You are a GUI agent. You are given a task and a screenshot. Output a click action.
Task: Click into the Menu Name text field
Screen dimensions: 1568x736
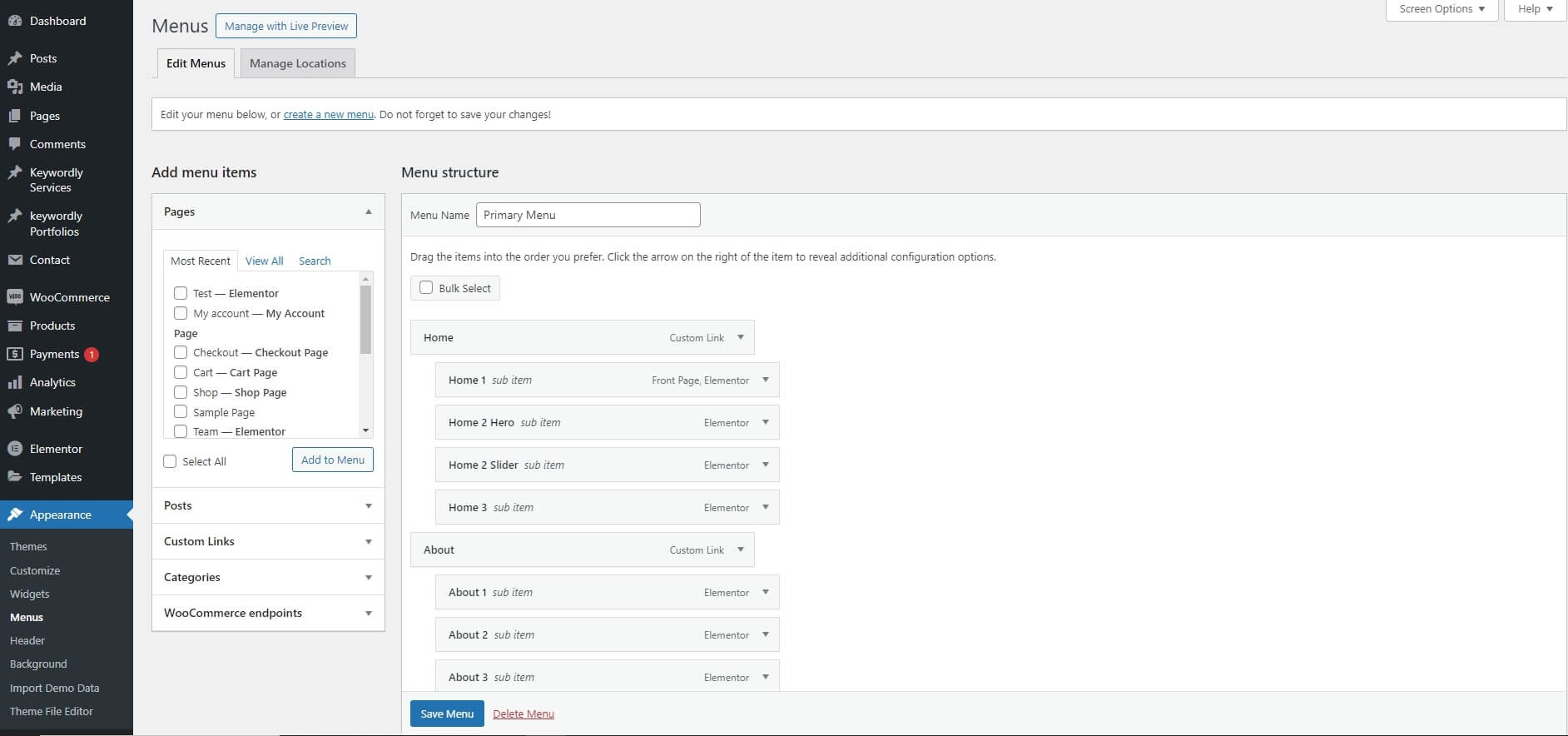point(588,215)
